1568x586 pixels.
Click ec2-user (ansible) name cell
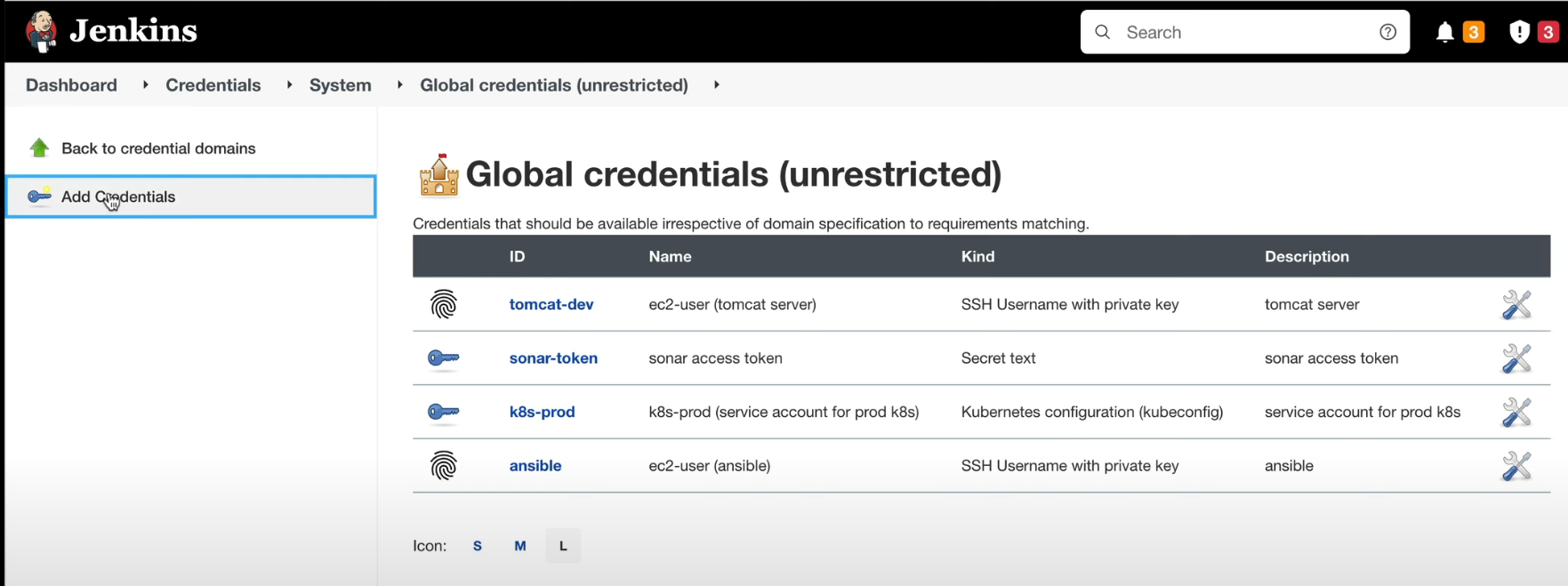709,465
